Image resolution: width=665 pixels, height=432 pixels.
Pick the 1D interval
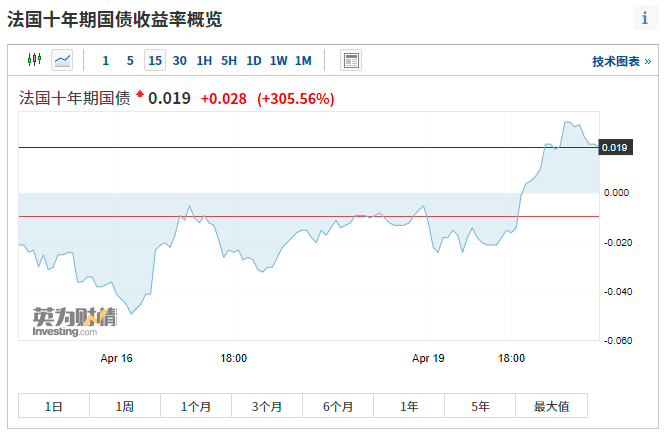(254, 60)
